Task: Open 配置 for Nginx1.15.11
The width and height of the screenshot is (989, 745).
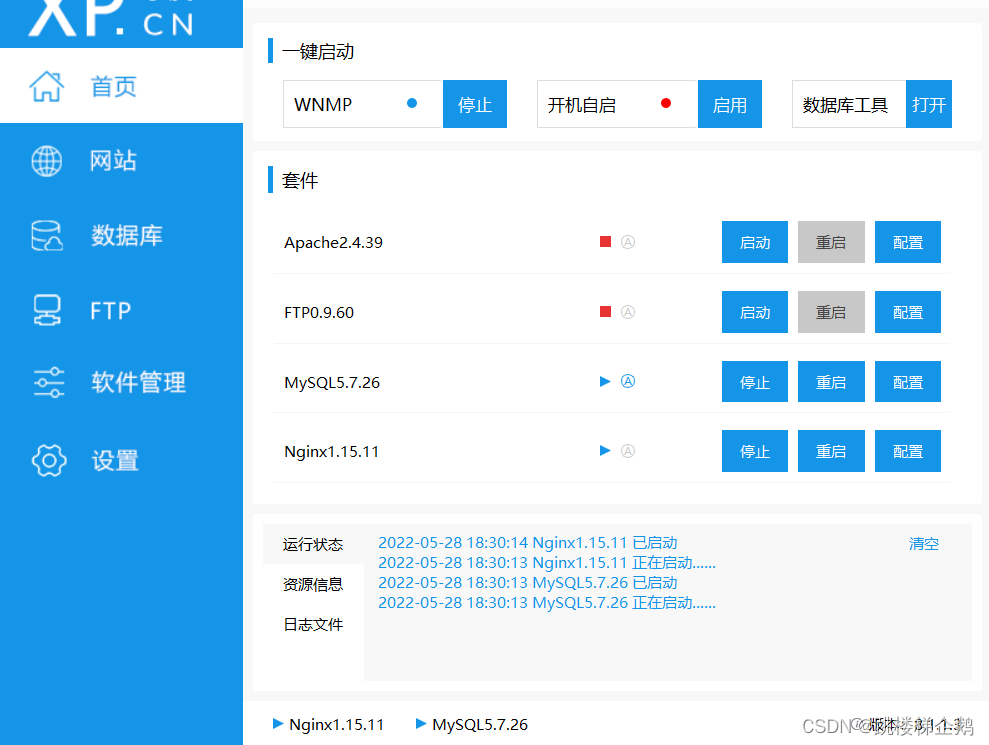Action: coord(908,451)
